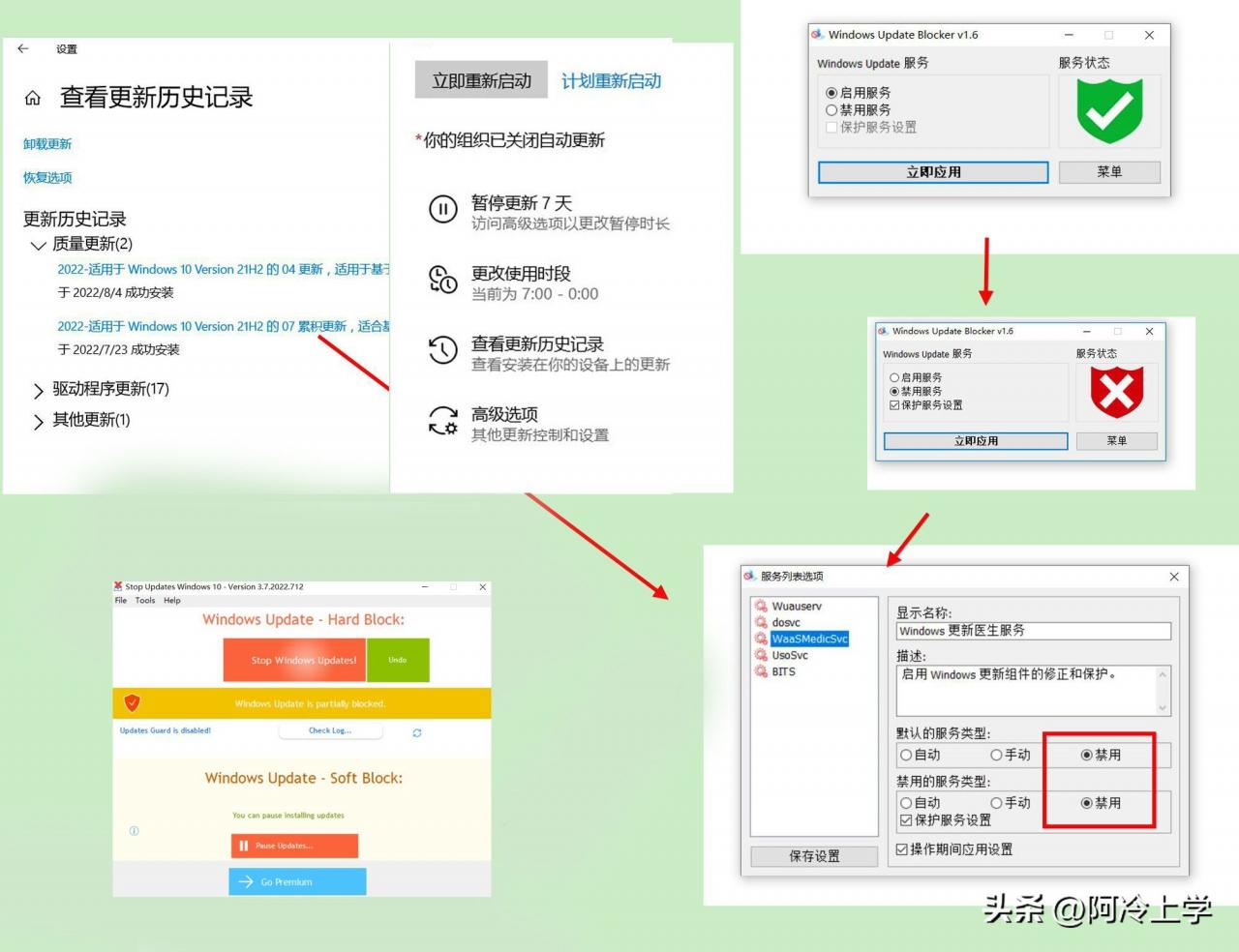Image resolution: width=1239 pixels, height=952 pixels.
Task: Click the info icon in Soft Block section
Action: pyautogui.click(x=135, y=831)
